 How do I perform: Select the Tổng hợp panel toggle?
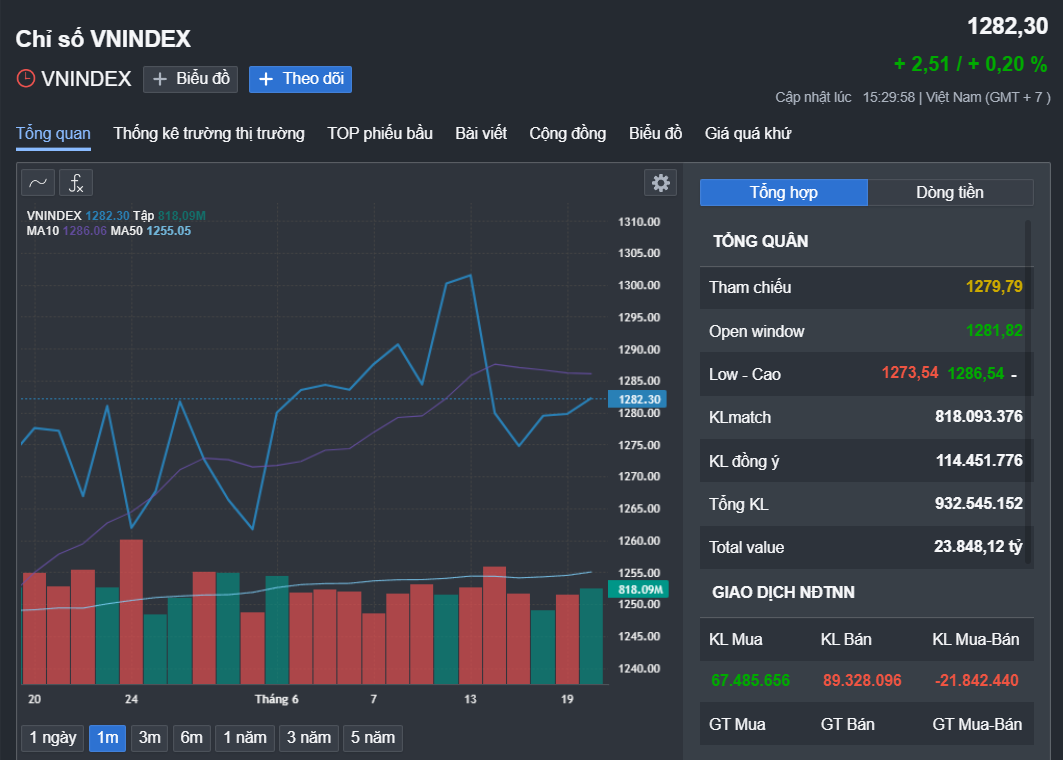(x=784, y=193)
